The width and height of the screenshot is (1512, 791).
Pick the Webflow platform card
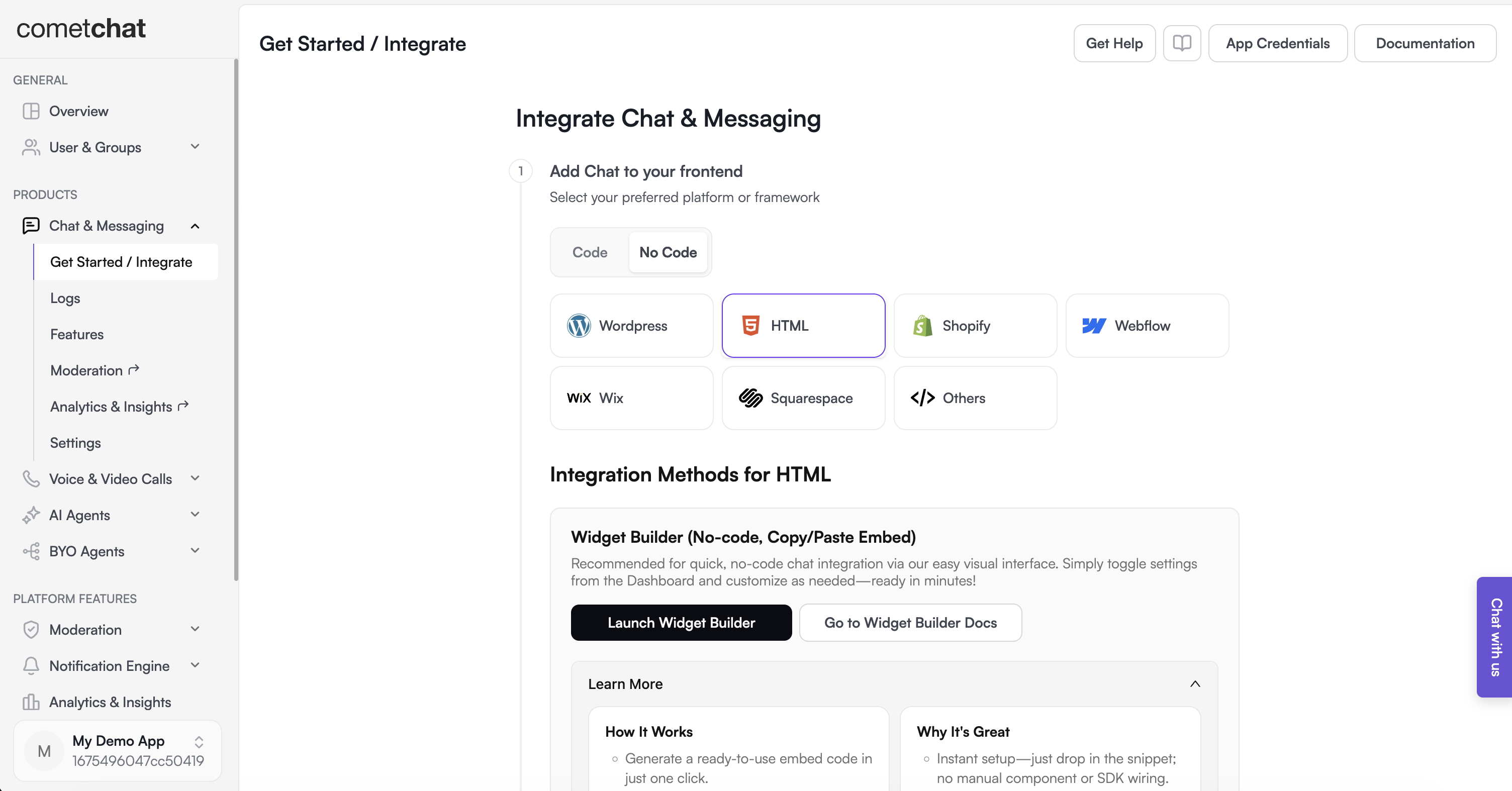[1147, 326]
